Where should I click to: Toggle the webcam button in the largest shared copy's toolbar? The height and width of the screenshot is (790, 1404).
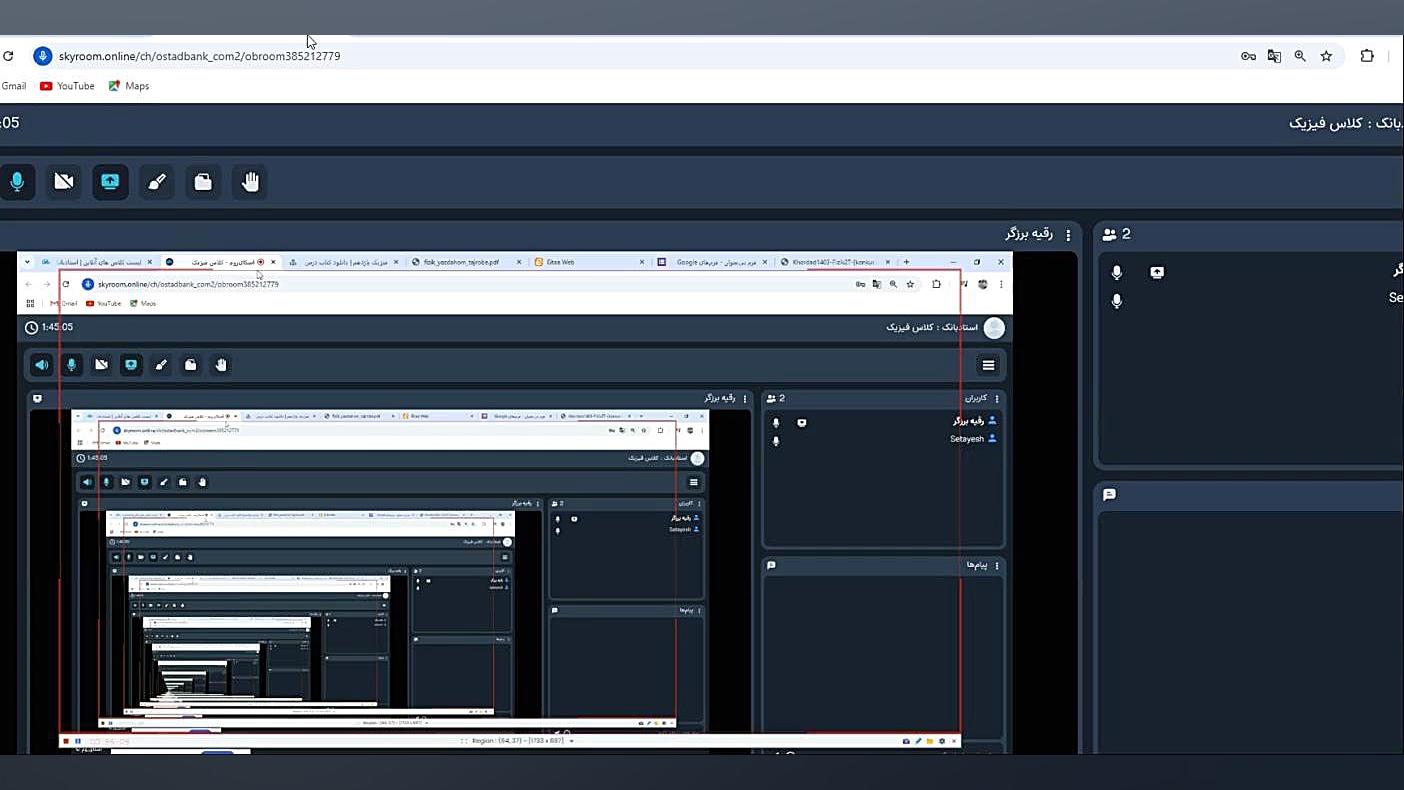[101, 365]
